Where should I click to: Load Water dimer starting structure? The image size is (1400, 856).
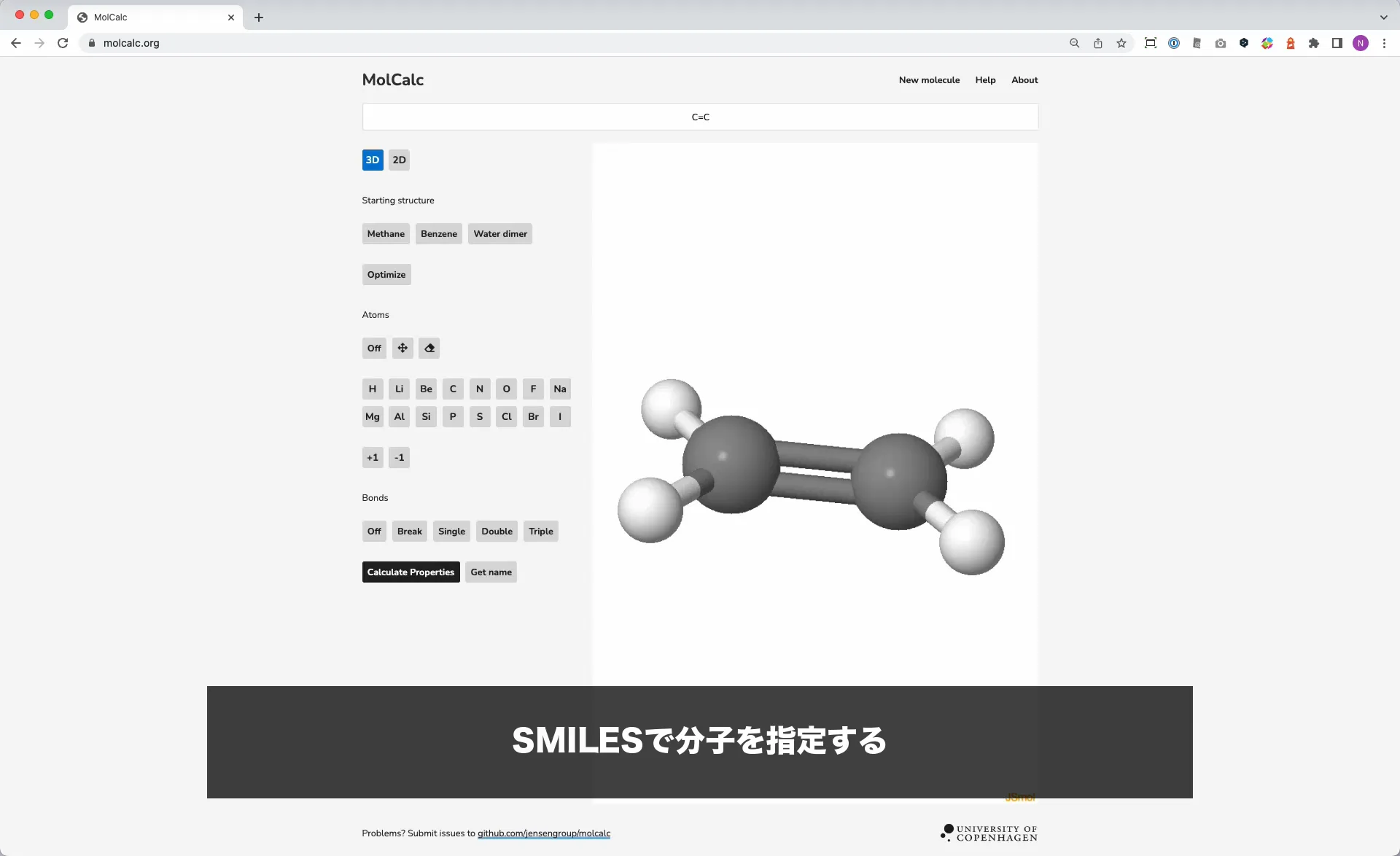coord(500,233)
